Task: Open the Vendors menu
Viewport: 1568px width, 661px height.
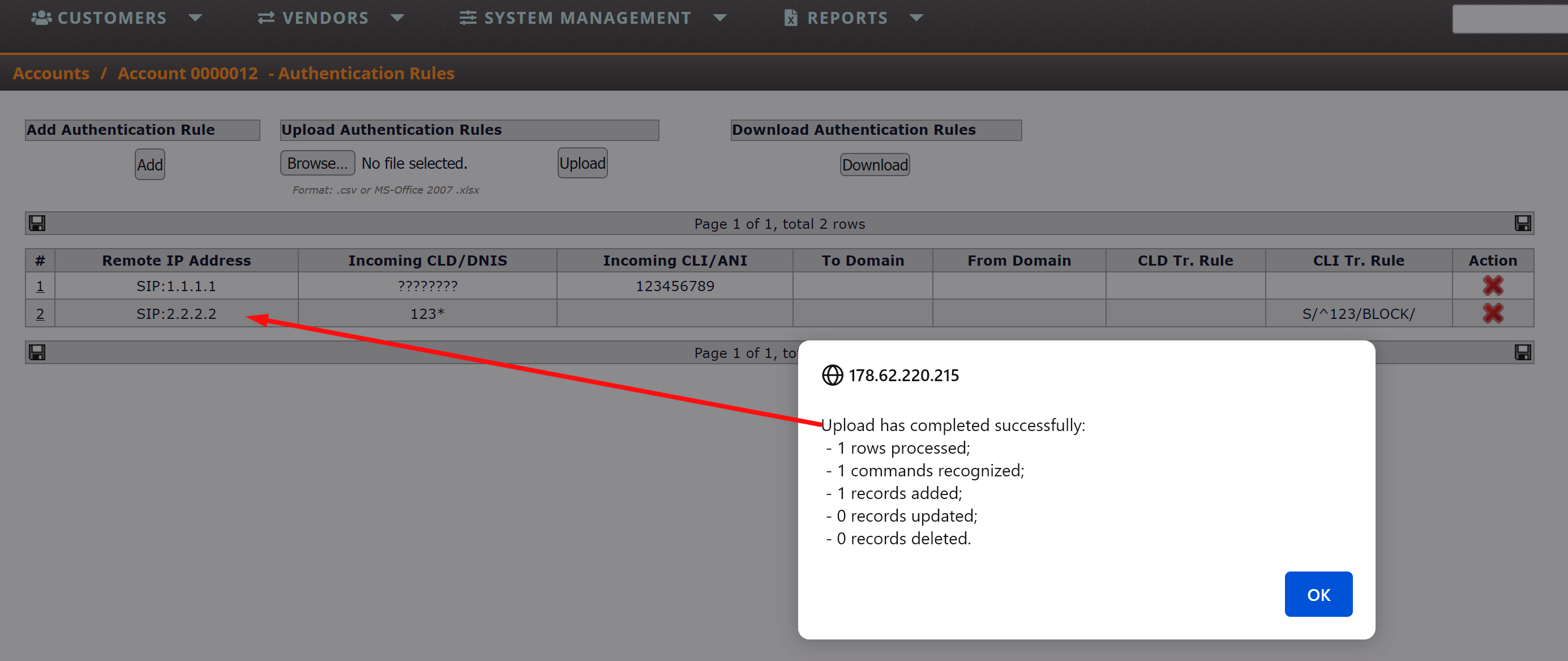Action: pos(325,18)
